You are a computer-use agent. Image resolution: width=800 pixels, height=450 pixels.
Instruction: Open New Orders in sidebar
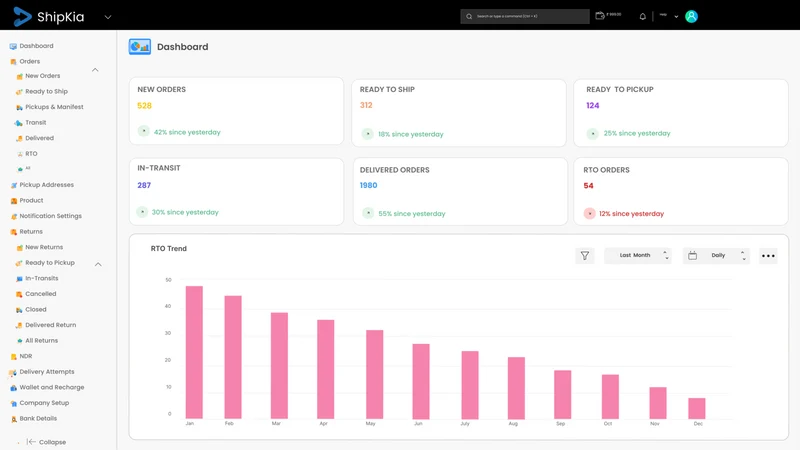43,76
